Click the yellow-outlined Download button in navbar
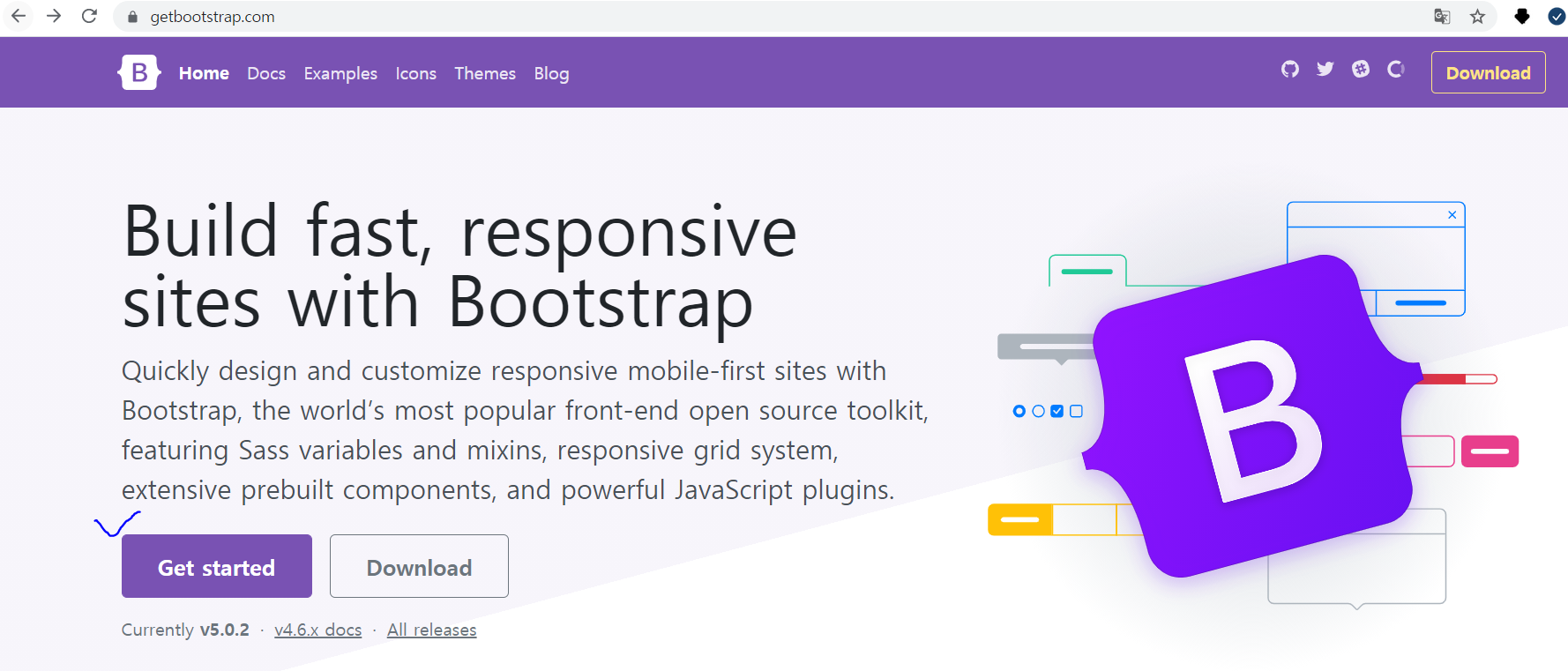Viewport: 1568px width, 671px height. [x=1488, y=72]
